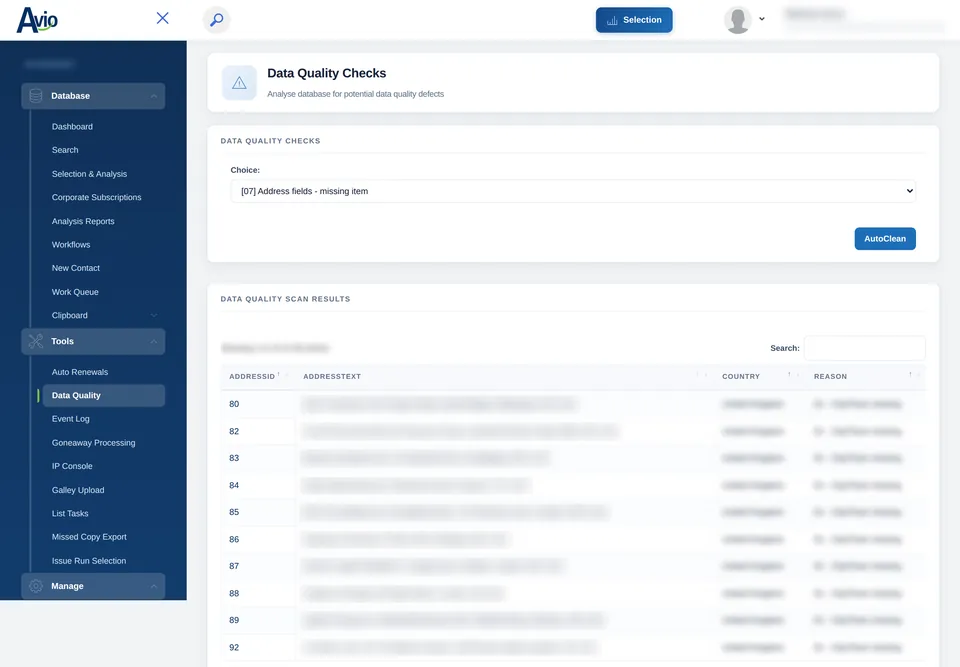The image size is (960, 667).
Task: Click the Manage gear icon
Action: (36, 586)
